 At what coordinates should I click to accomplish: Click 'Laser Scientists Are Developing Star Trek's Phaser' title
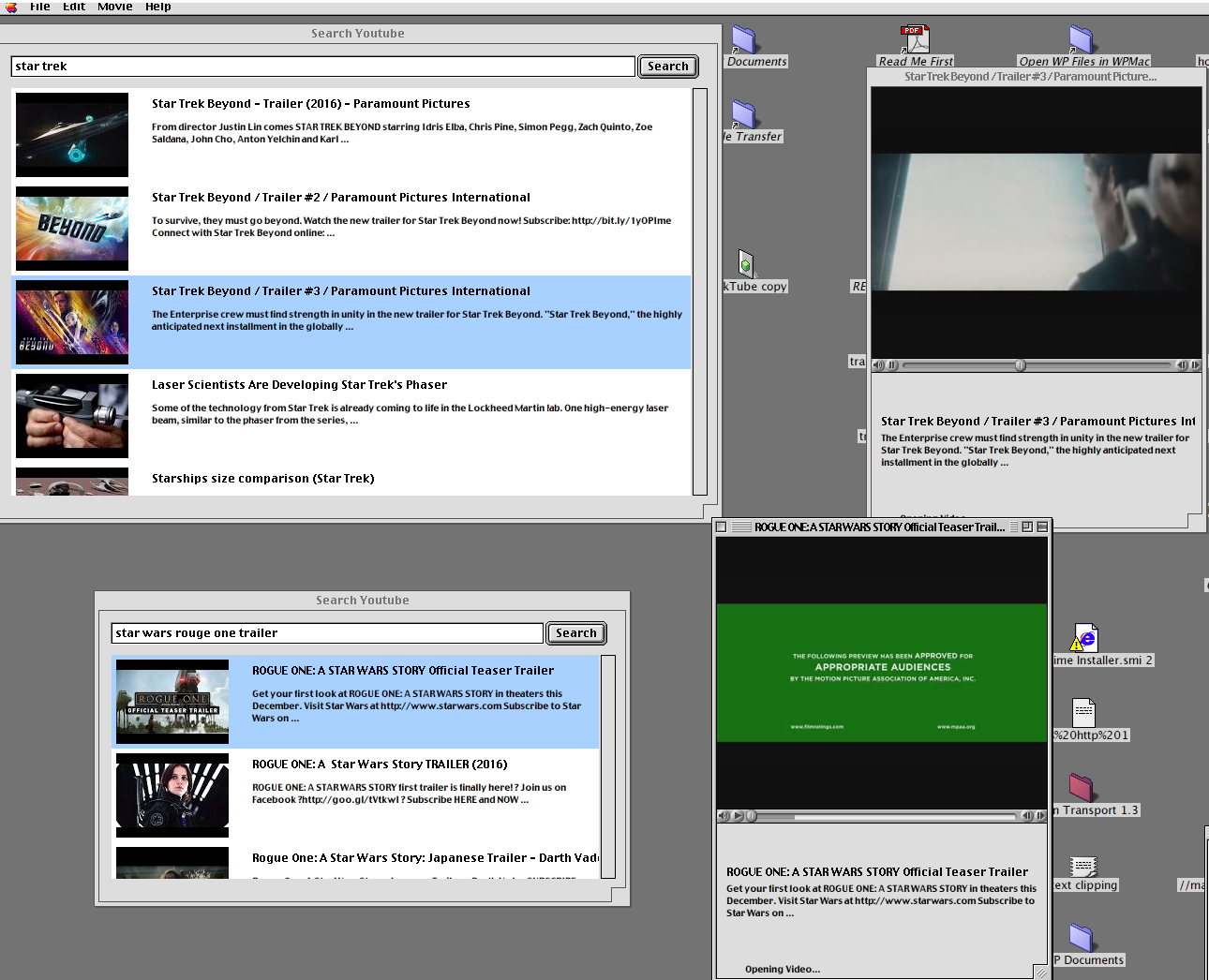pyautogui.click(x=300, y=385)
